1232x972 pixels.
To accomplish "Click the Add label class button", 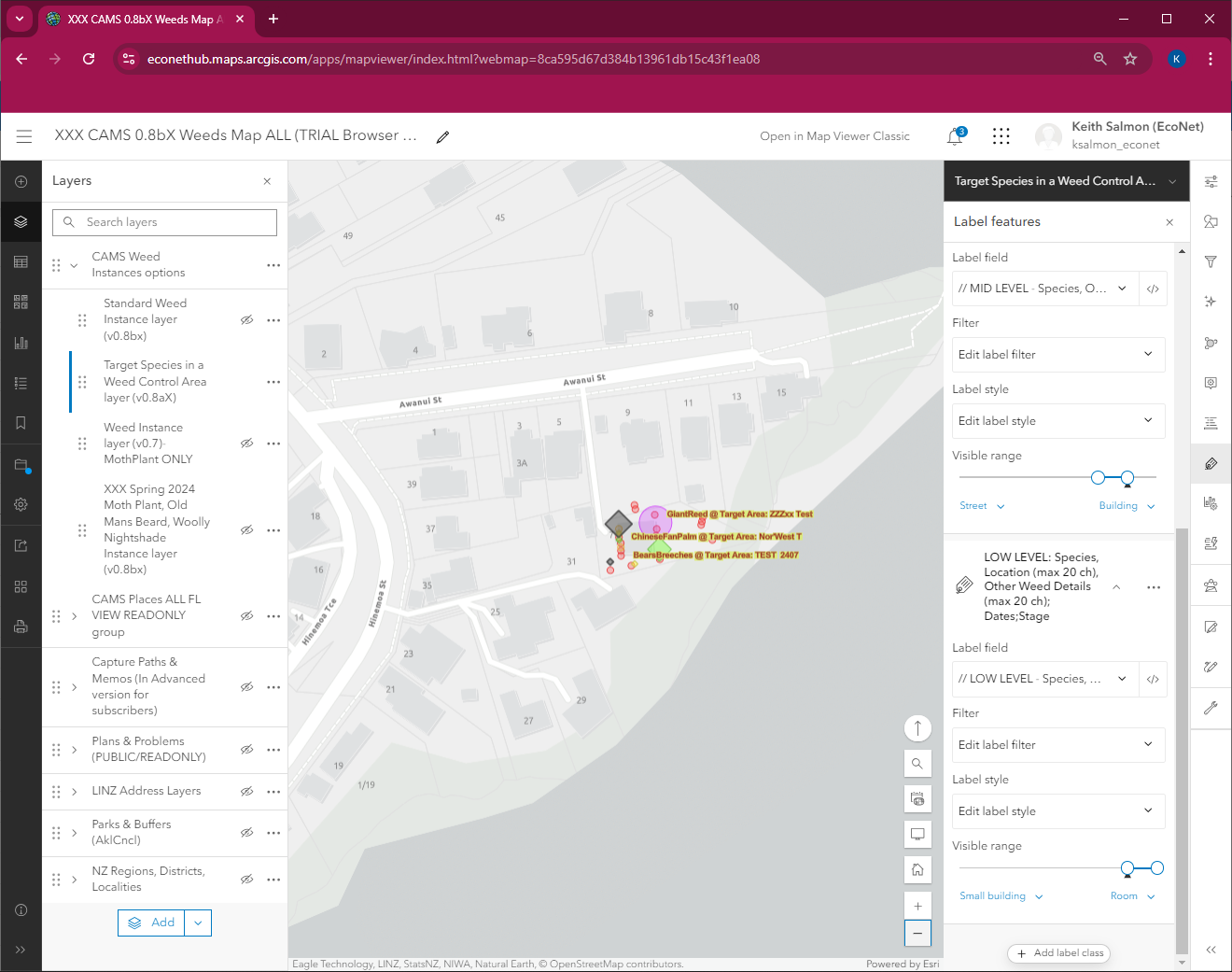I will click(1058, 953).
